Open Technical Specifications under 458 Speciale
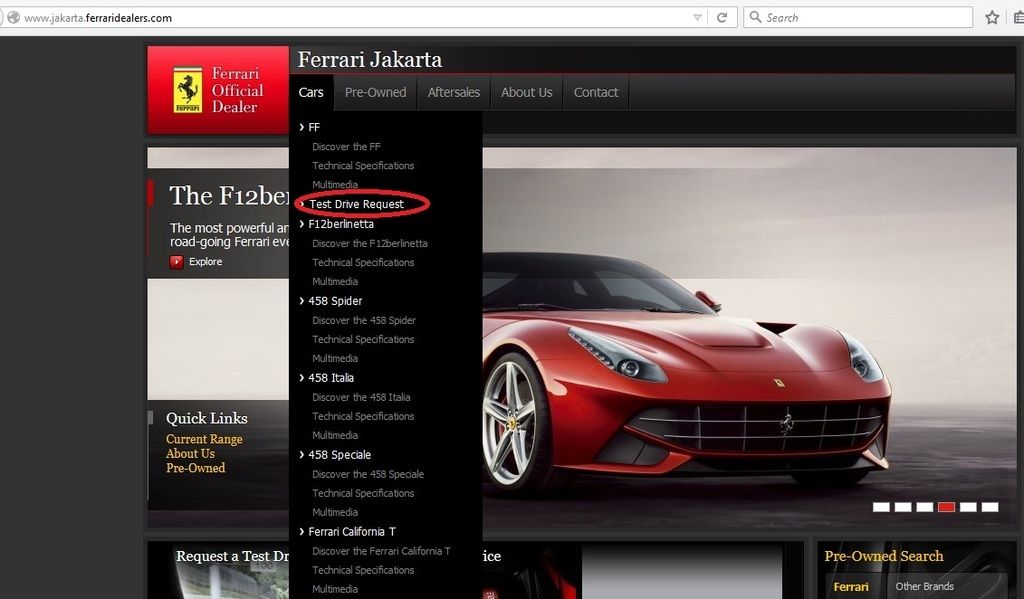Image resolution: width=1024 pixels, height=599 pixels. pyautogui.click(x=363, y=493)
